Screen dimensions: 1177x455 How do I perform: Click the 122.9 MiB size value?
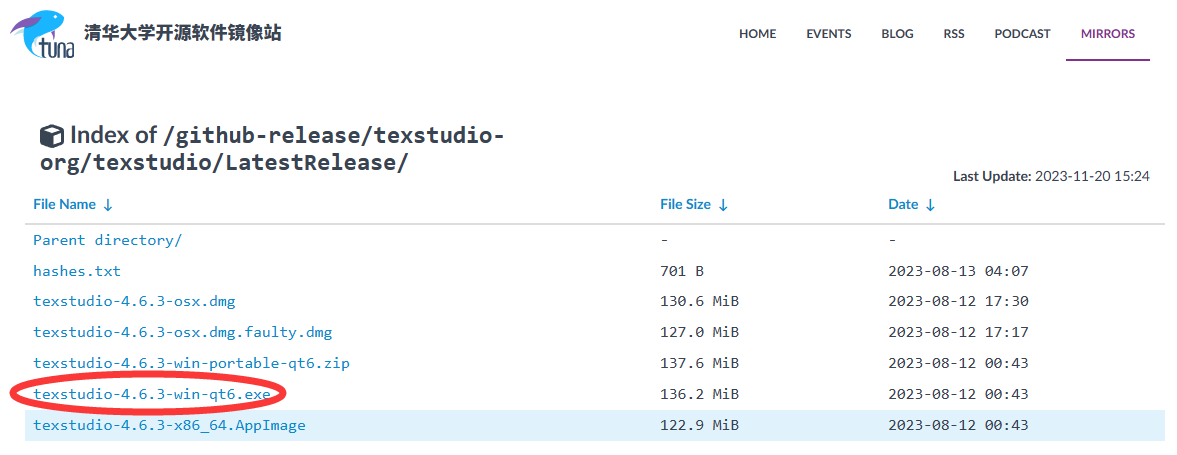tap(699, 426)
